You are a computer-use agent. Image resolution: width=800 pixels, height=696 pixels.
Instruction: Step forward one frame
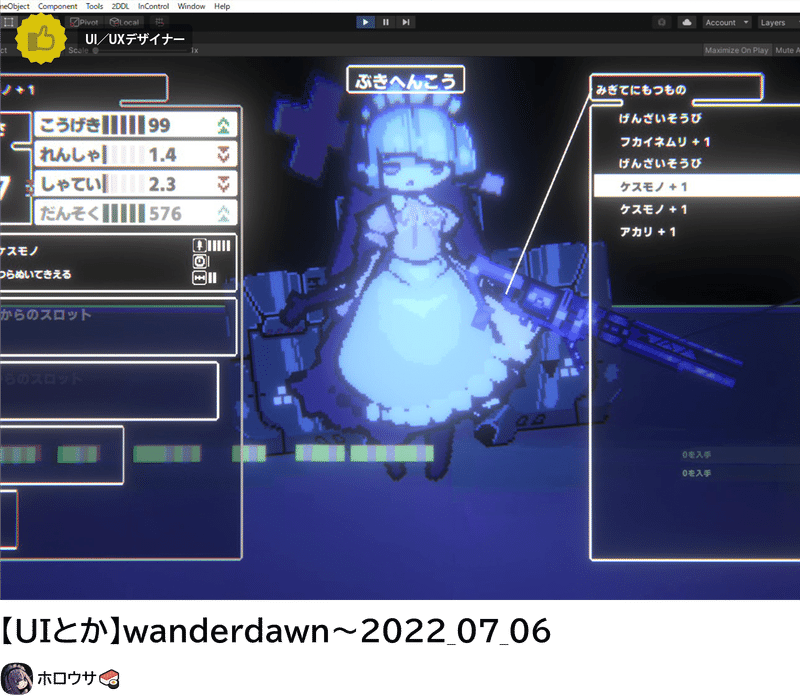(x=406, y=22)
